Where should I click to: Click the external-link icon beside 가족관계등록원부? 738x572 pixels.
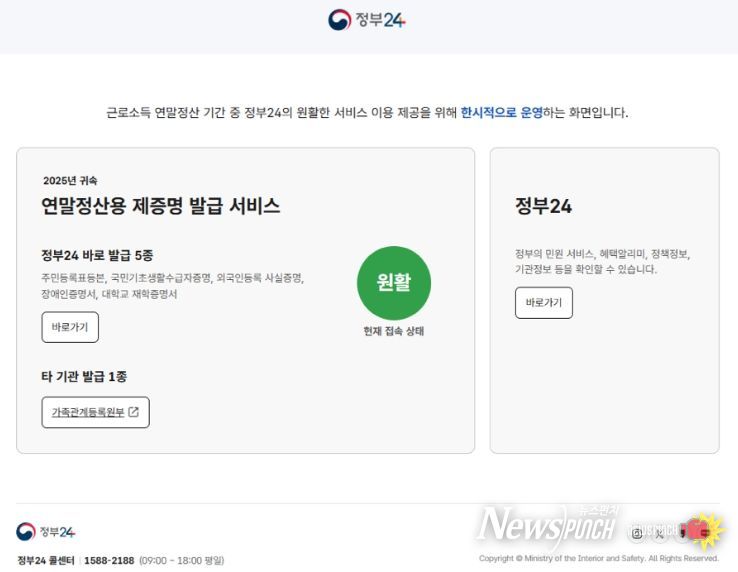pyautogui.click(x=134, y=412)
